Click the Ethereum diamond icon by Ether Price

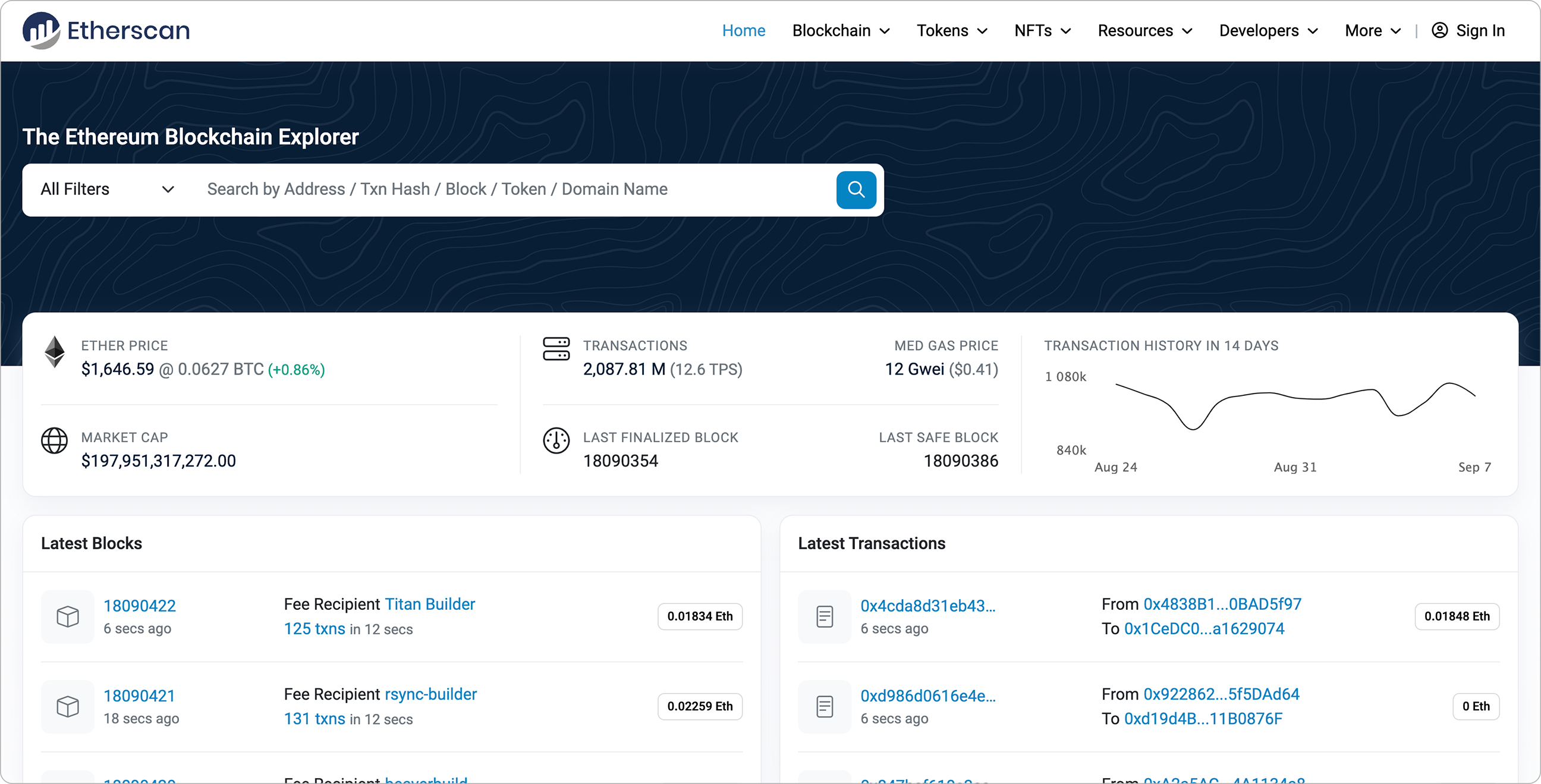[x=55, y=352]
